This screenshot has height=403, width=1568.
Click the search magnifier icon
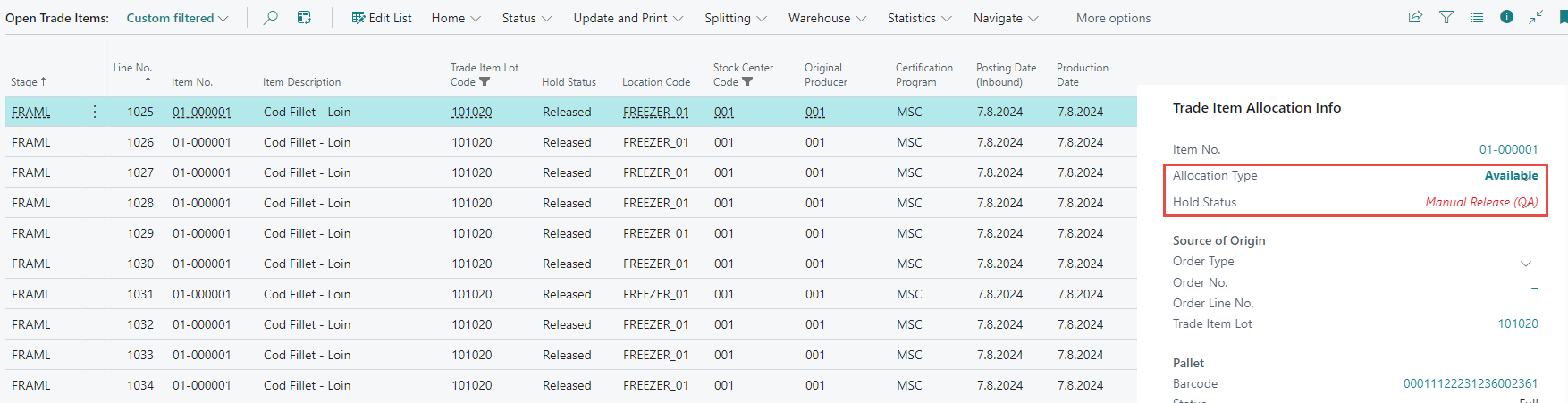[x=270, y=18]
